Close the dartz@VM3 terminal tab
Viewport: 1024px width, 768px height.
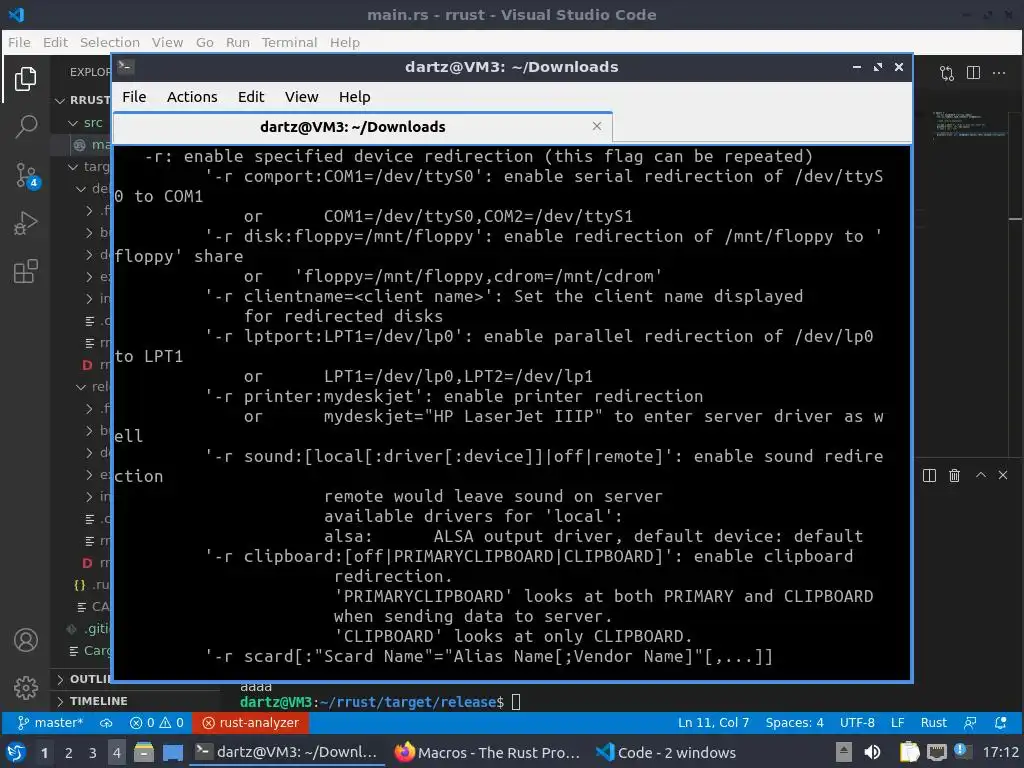pos(596,126)
